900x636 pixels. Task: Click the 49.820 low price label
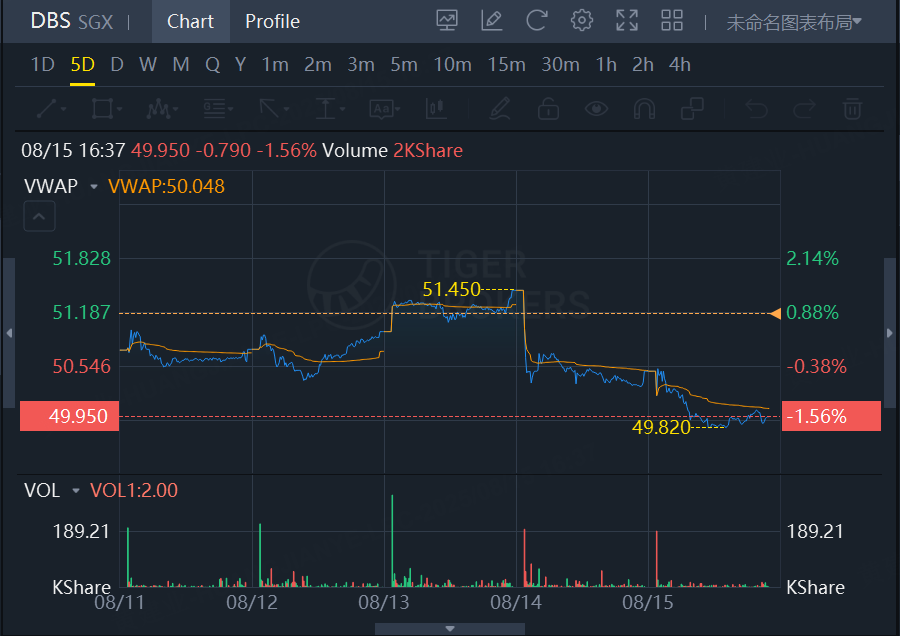(661, 427)
